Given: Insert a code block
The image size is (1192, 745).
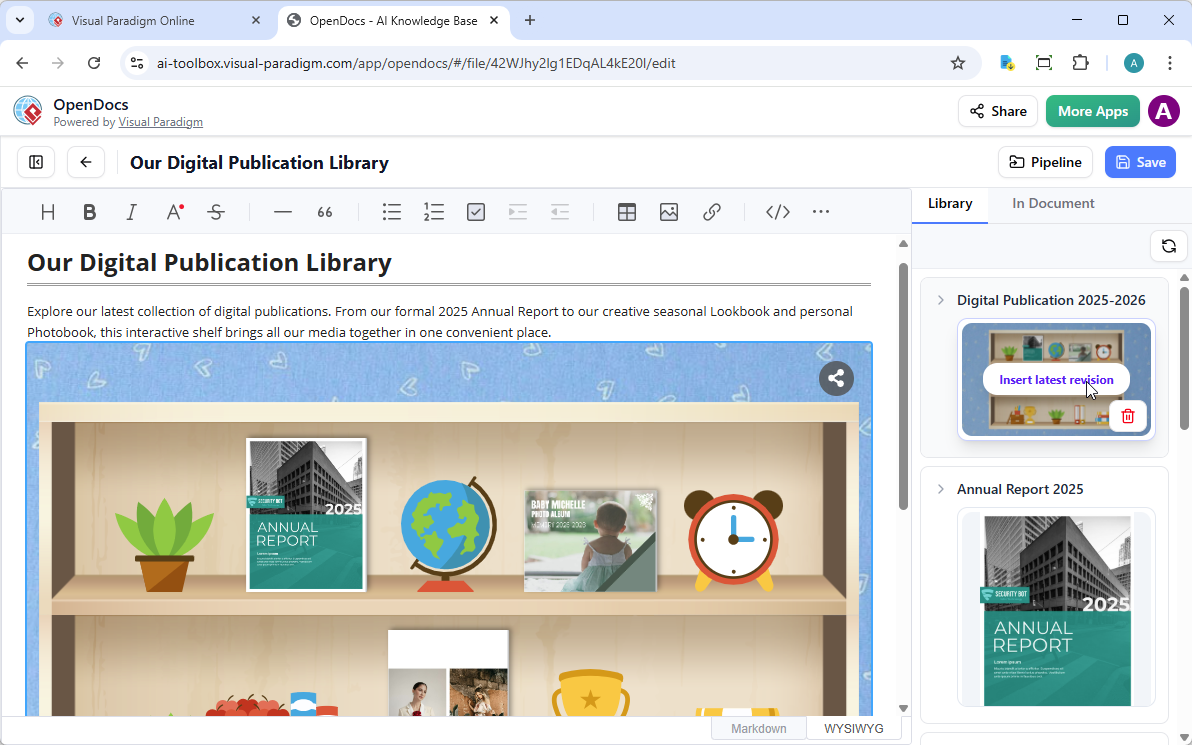Looking at the screenshot, I should pyautogui.click(x=777, y=211).
